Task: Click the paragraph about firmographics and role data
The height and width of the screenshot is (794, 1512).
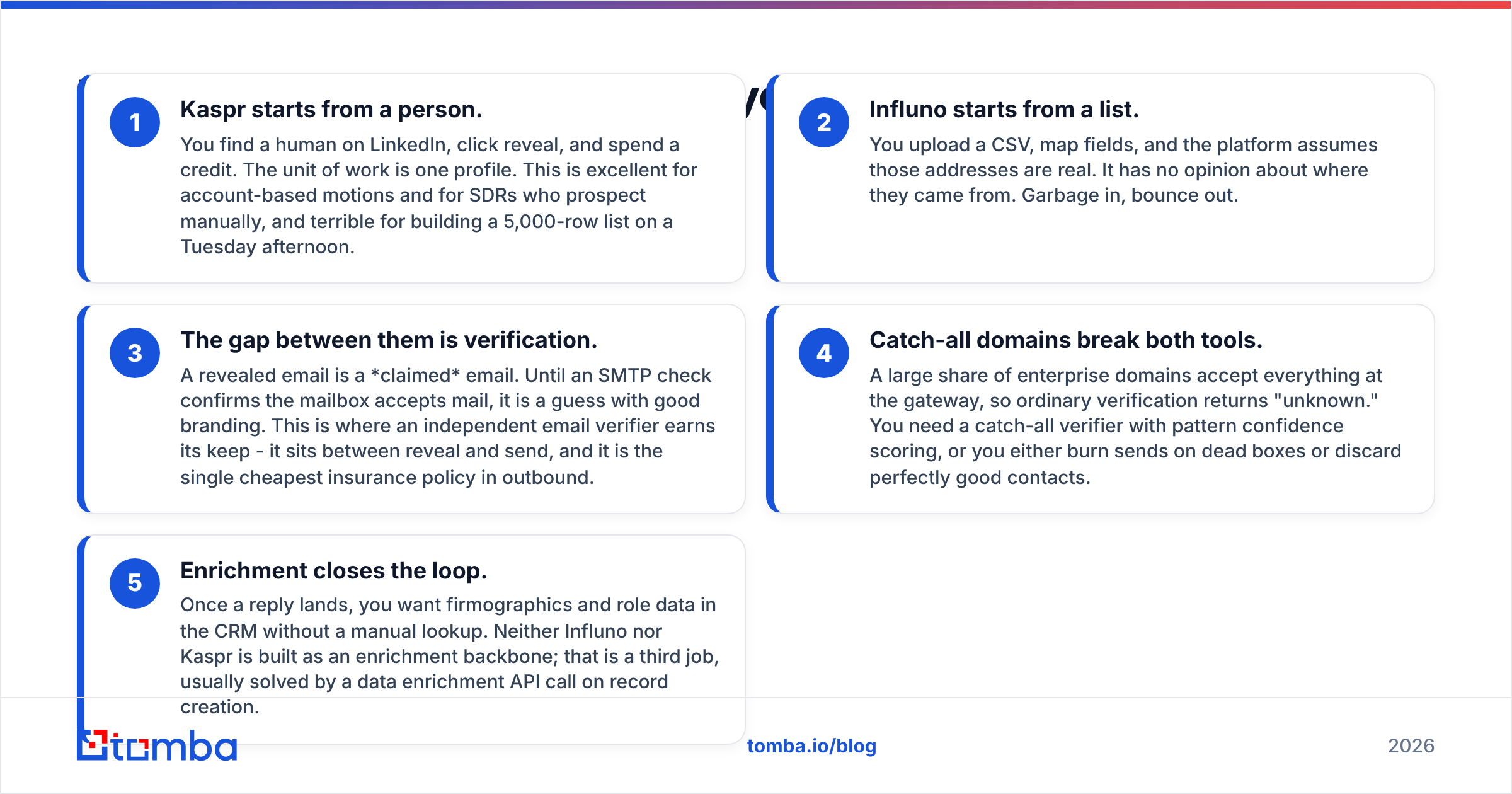Action: [x=450, y=656]
